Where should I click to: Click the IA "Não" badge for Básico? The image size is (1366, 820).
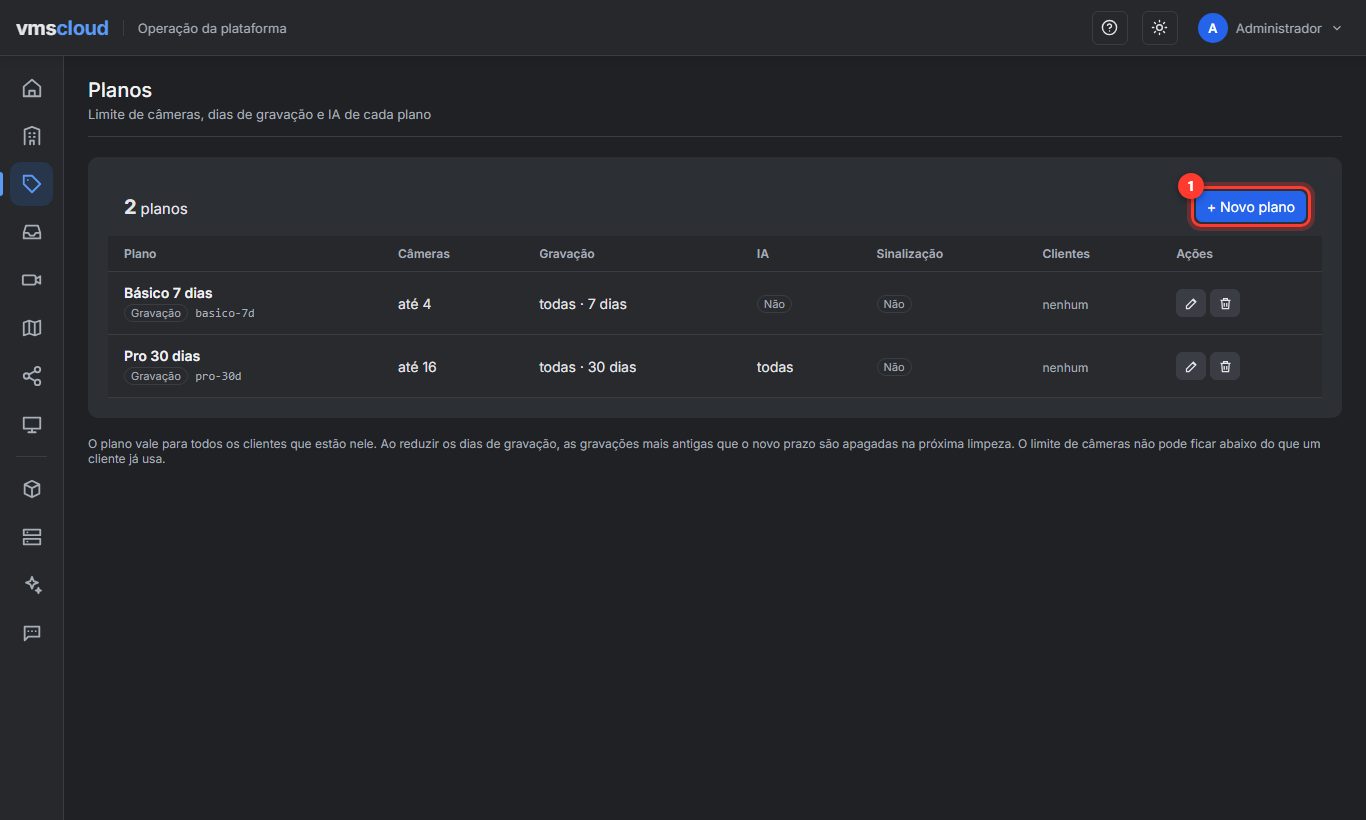(x=774, y=304)
